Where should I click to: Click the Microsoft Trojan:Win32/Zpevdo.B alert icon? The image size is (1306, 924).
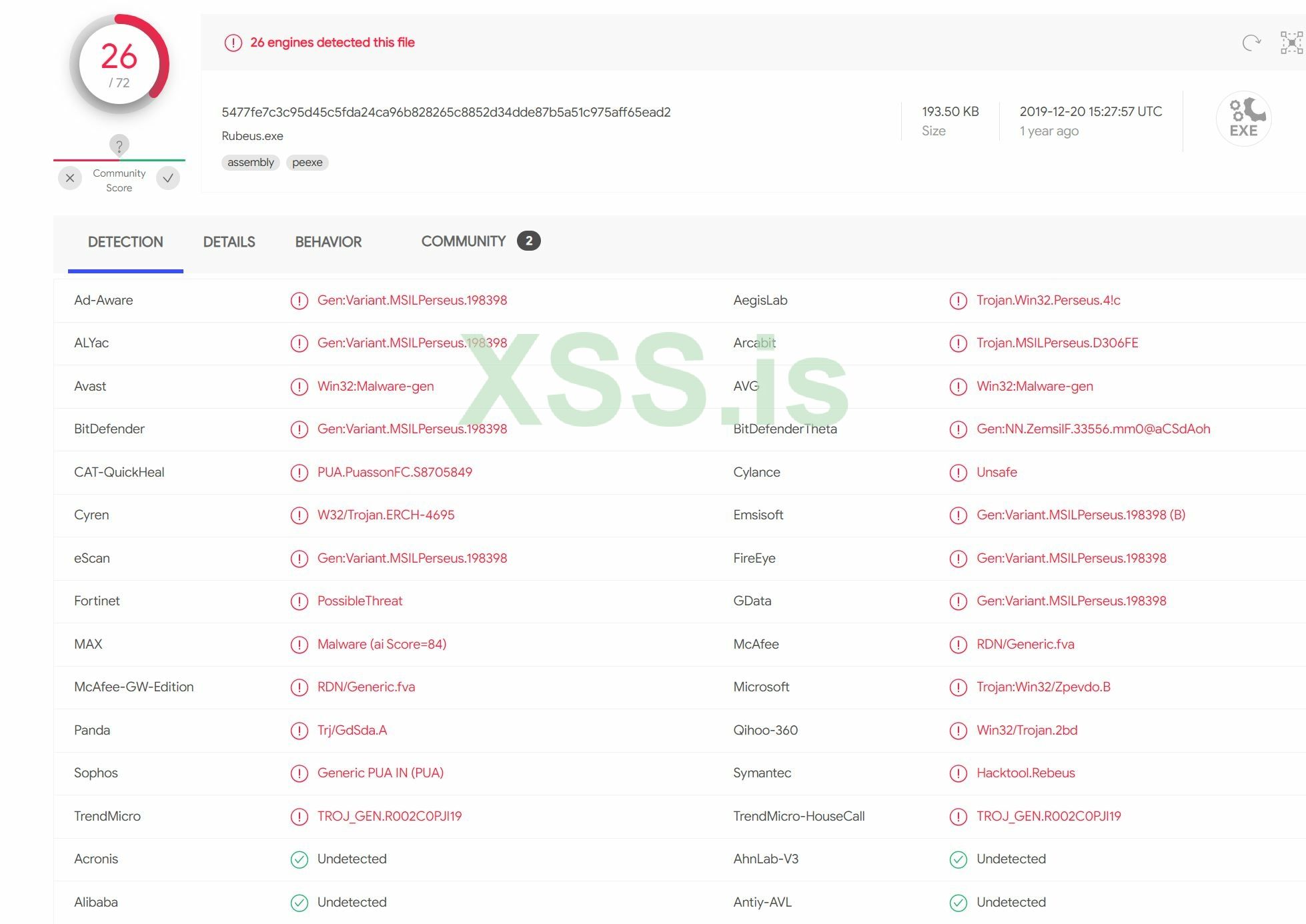tap(958, 687)
